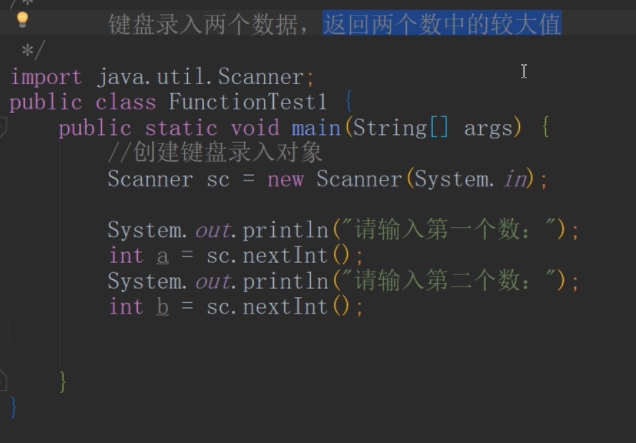Collapse the main method fold marker

[4, 128]
